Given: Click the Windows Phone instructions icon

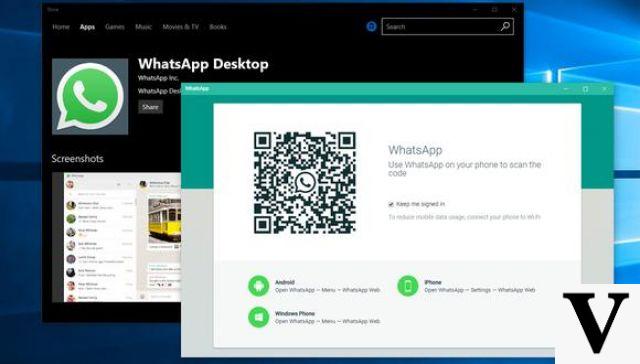Looking at the screenshot, I should (x=258, y=317).
